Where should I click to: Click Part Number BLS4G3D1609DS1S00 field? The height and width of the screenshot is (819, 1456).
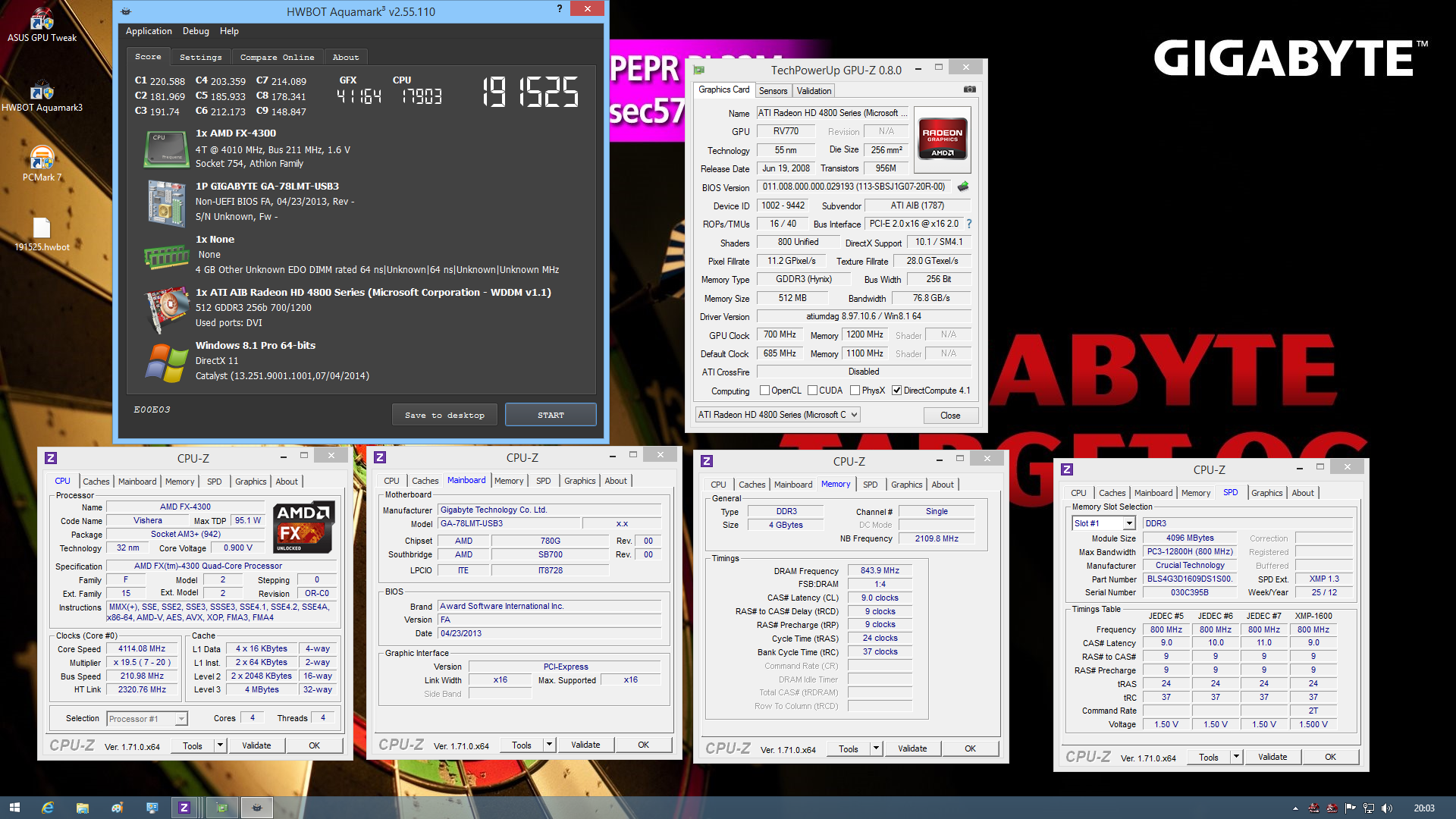(x=1189, y=579)
